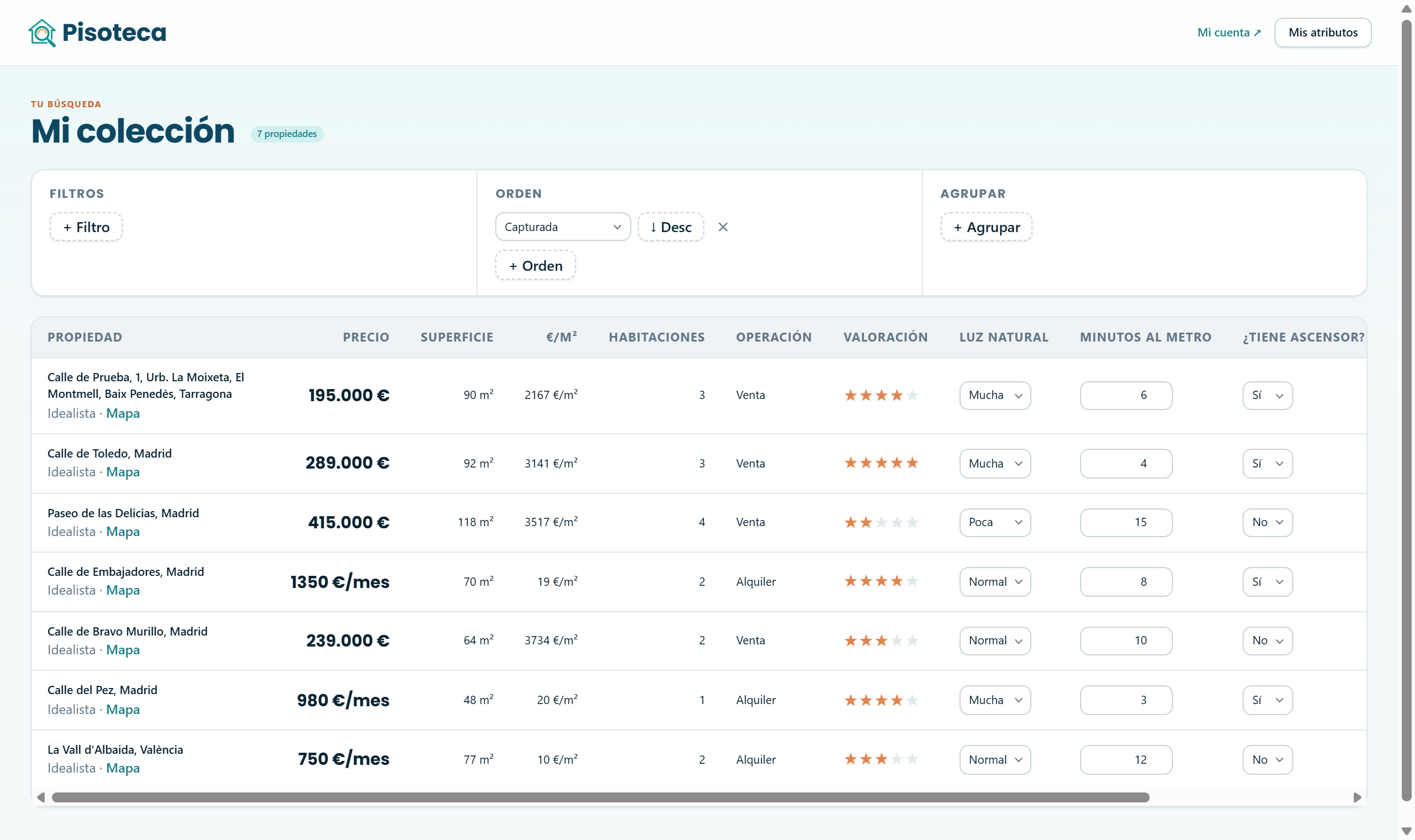Open Mapa link for Calle de Toledo
This screenshot has width=1415, height=840.
[123, 472]
